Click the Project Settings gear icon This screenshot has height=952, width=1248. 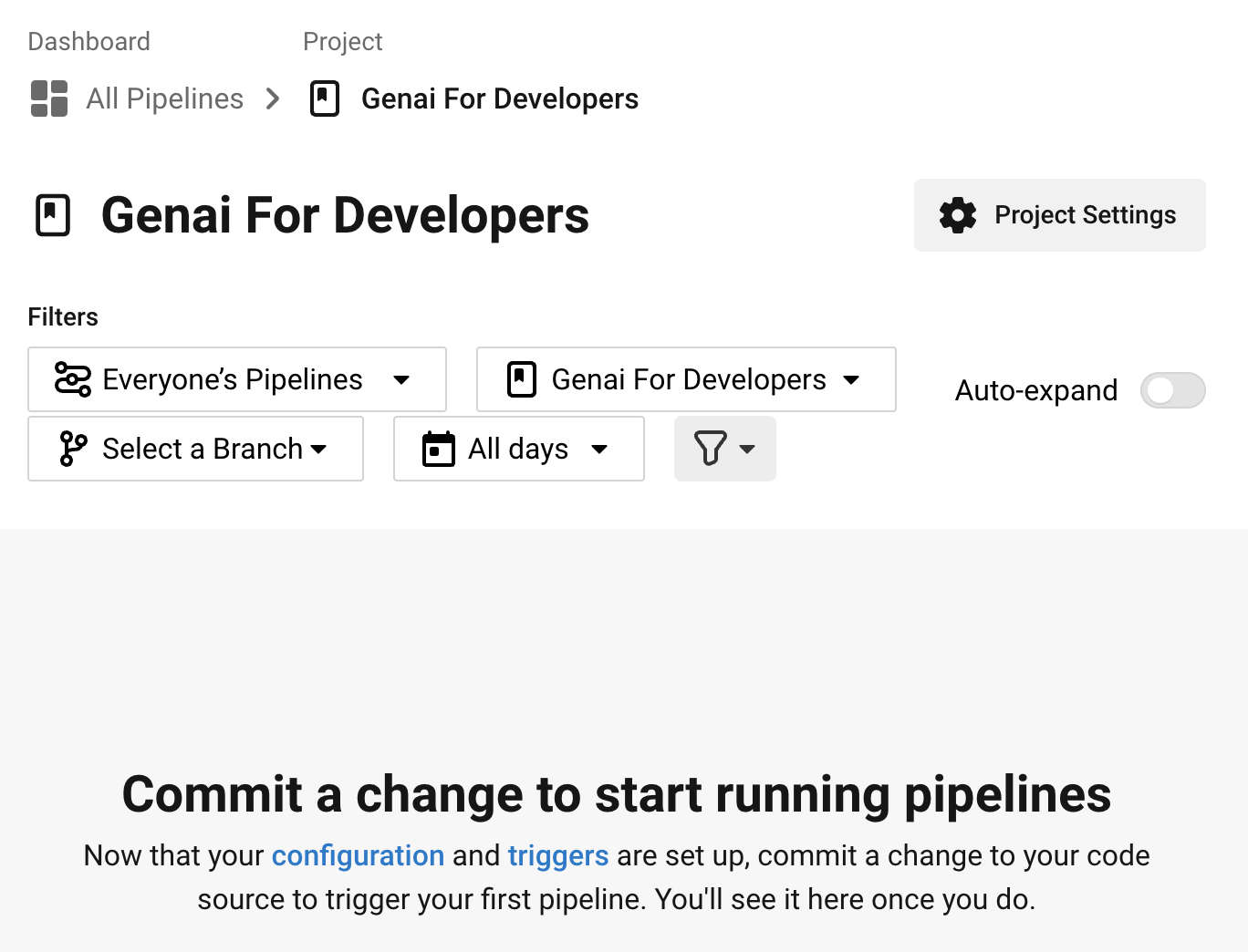coord(957,215)
